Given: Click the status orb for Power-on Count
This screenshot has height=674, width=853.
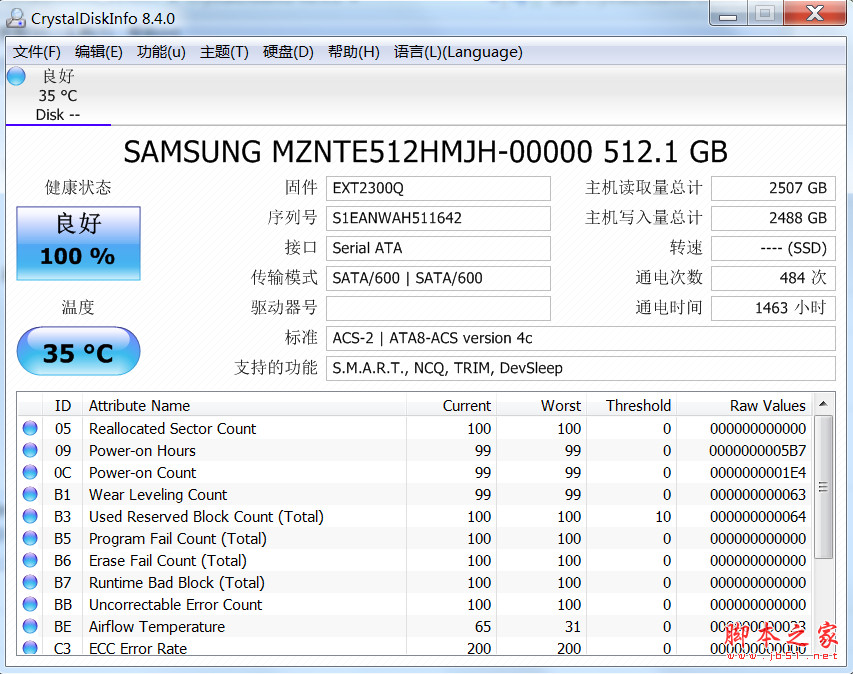Looking at the screenshot, I should coord(30,472).
